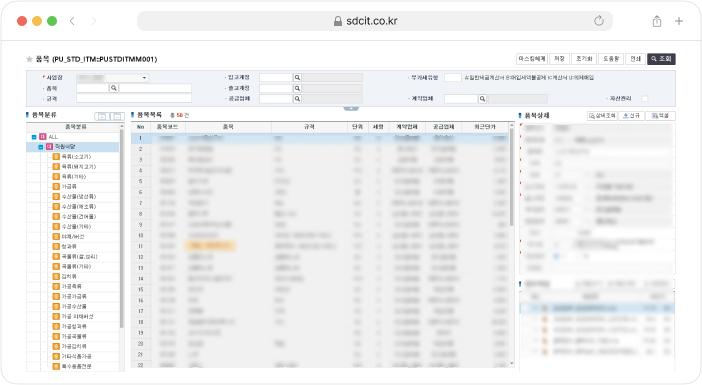Viewport: 702px width, 385px height.
Task: Select 수산물(해조류) category icon
Action: tap(56, 206)
